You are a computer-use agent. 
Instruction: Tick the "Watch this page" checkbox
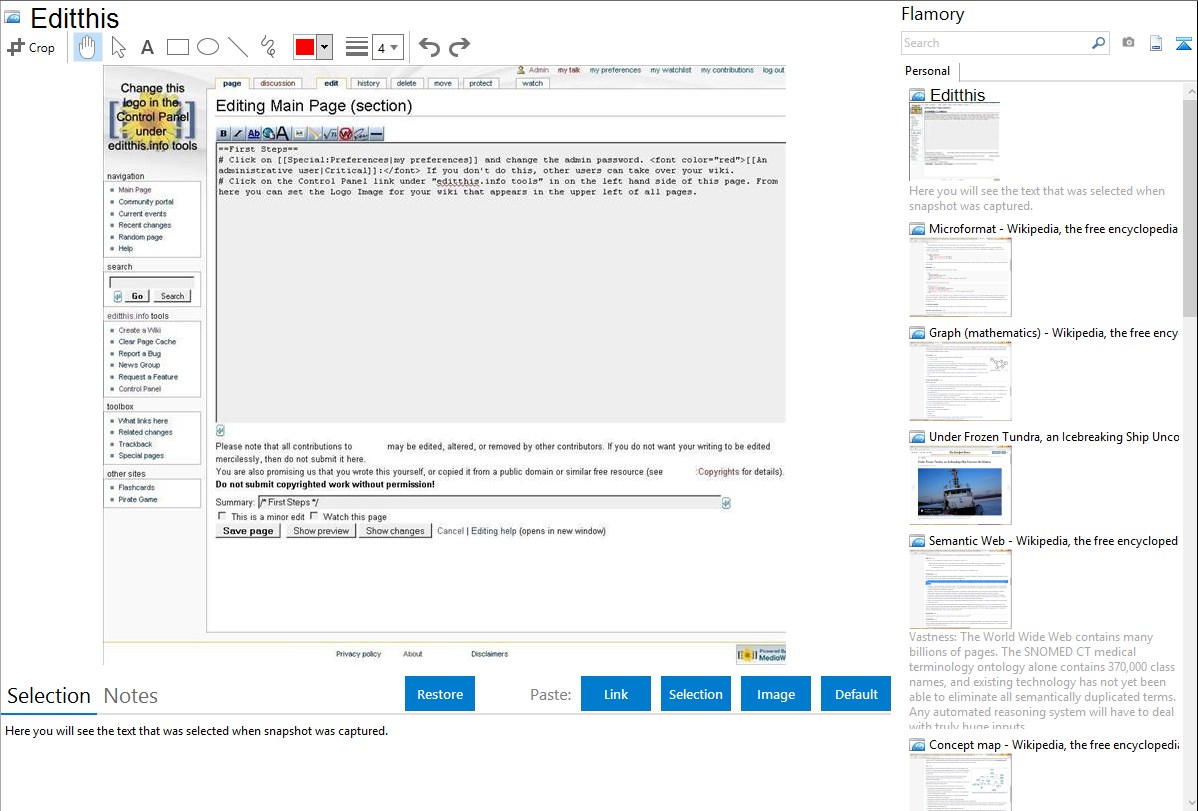point(314,517)
